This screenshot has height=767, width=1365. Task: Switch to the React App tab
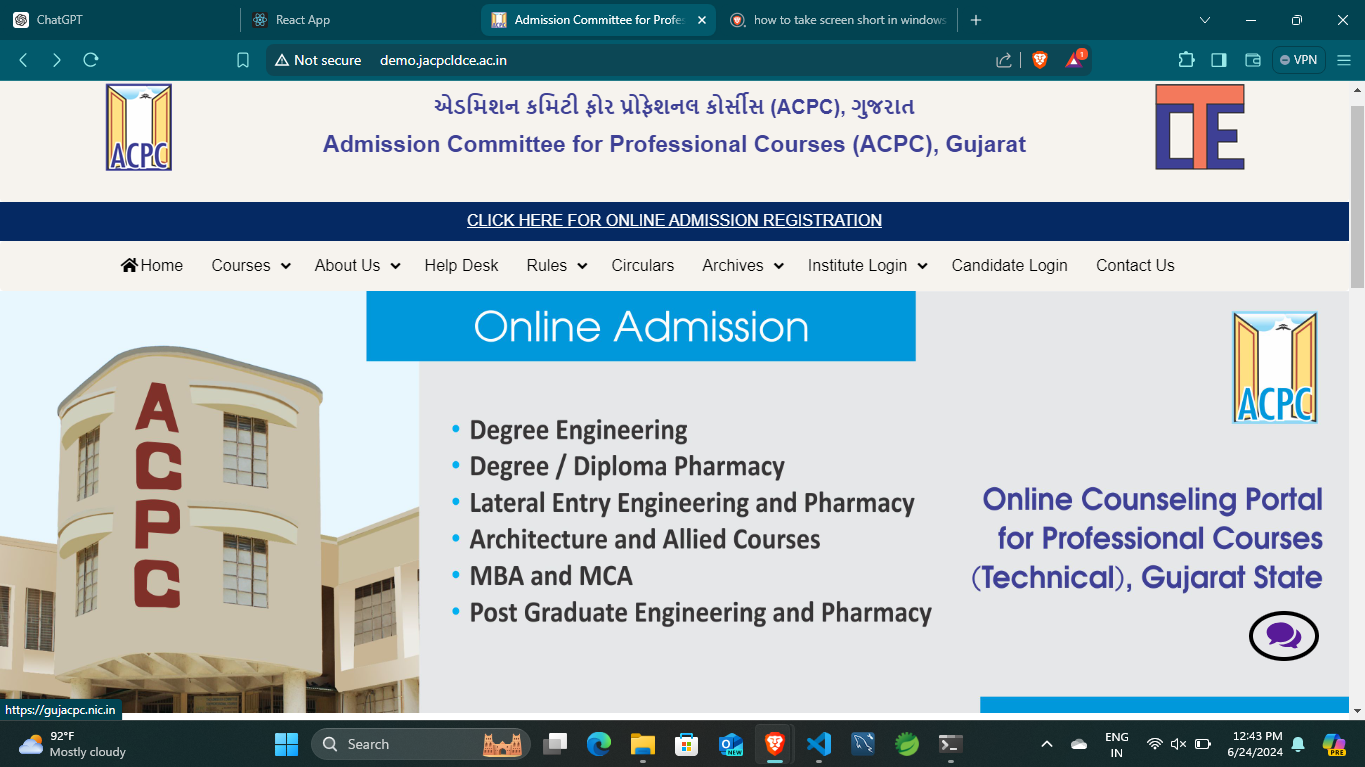pos(303,20)
